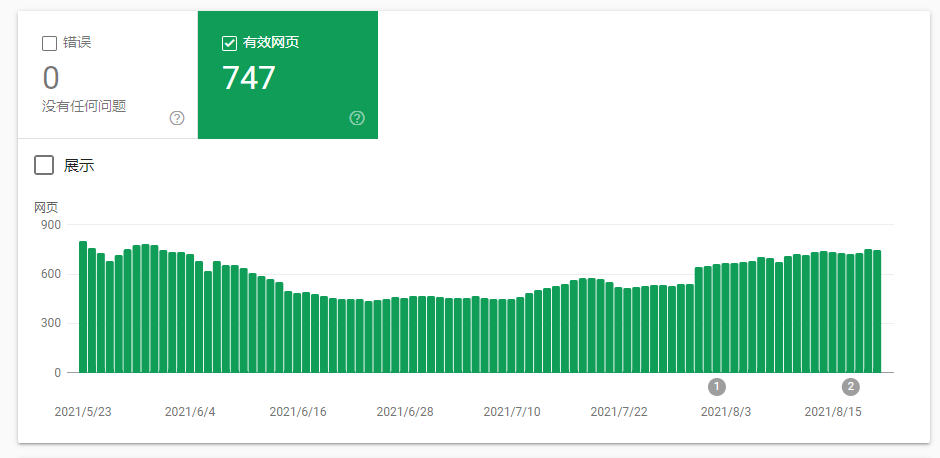Click the 网页 axis title
Screen dimensions: 940x458
[46, 207]
